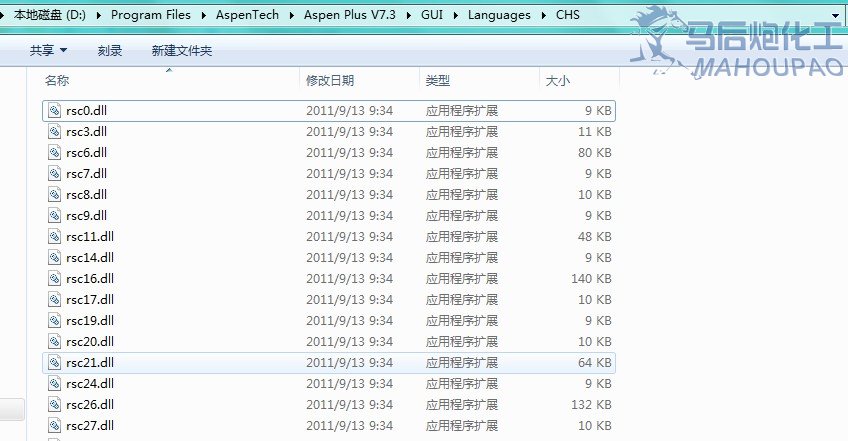
Task: Sort by 修改日期 (Date modified) column header
Action: pyautogui.click(x=330, y=81)
